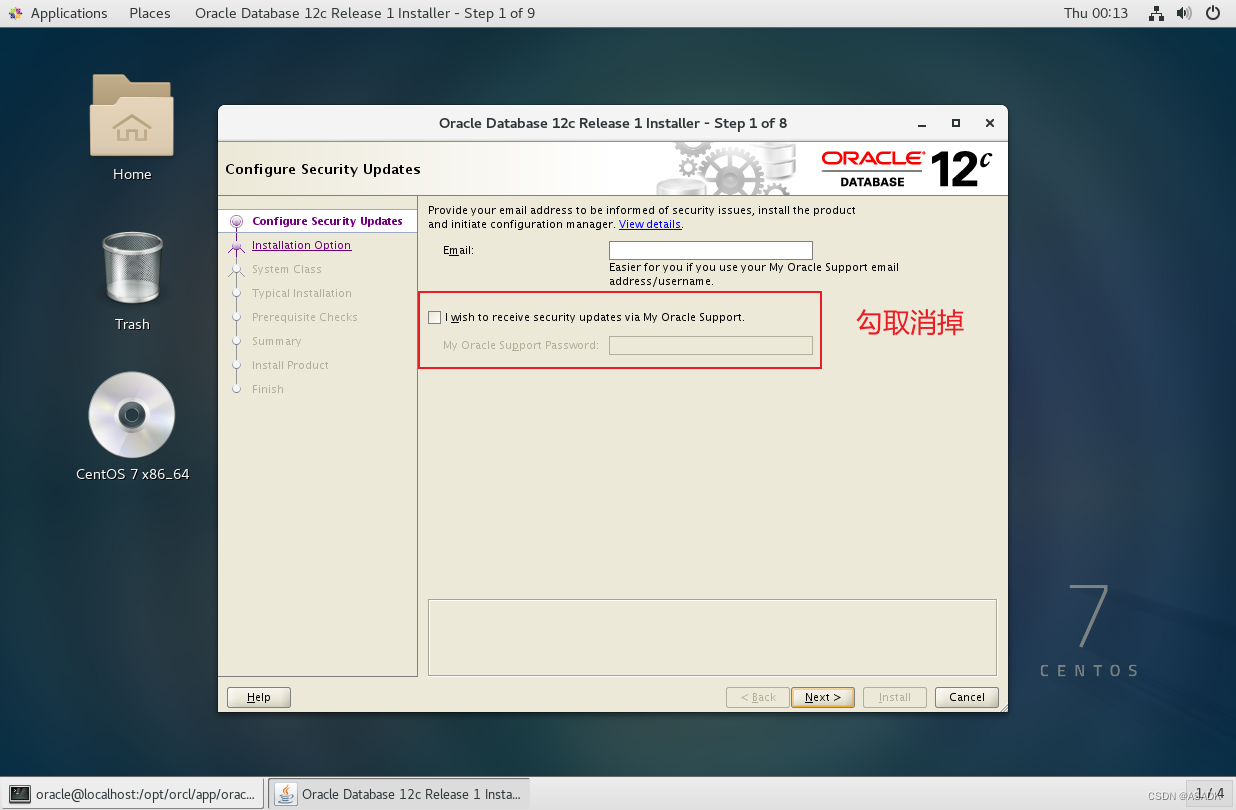Click the empty message area above the buttons
This screenshot has height=810, width=1236.
[x=712, y=637]
